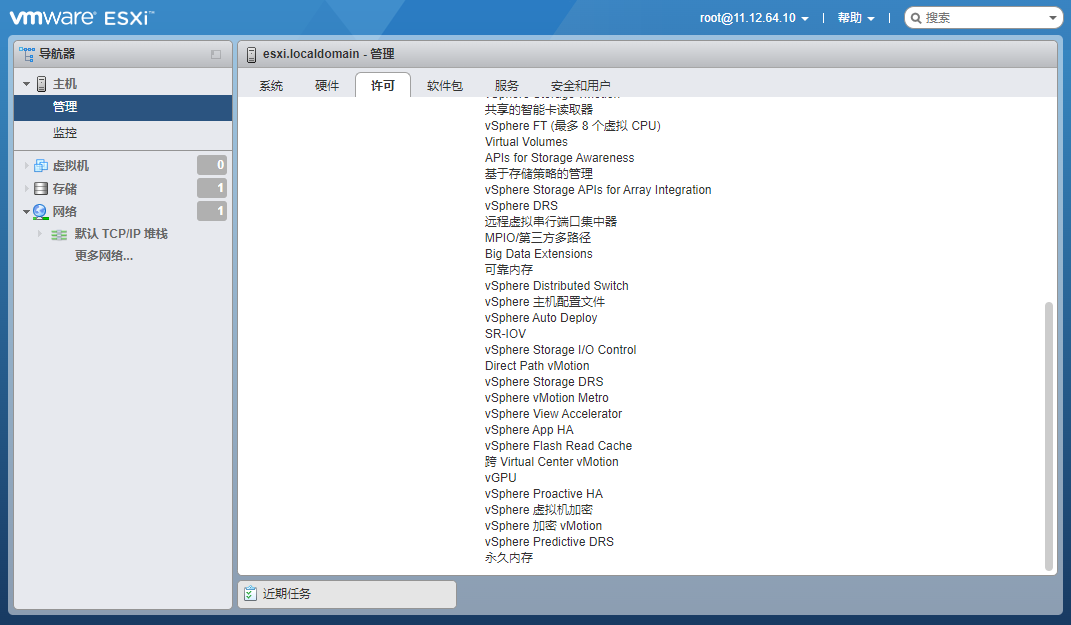
Task: Open the Help dropdown menu
Action: coord(856,18)
